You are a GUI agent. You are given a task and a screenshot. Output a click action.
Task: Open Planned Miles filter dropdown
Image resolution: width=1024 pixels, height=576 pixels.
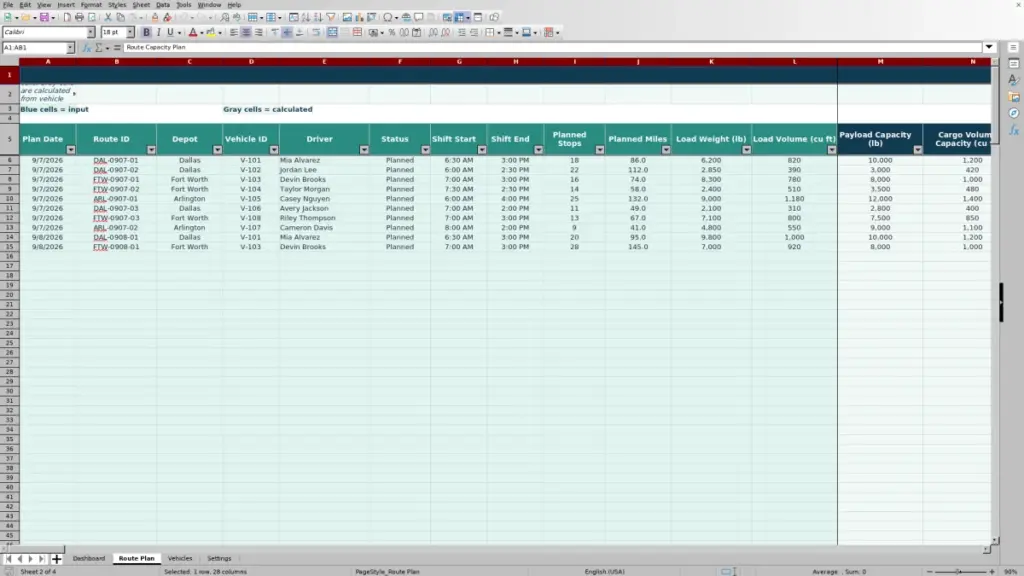tap(665, 150)
